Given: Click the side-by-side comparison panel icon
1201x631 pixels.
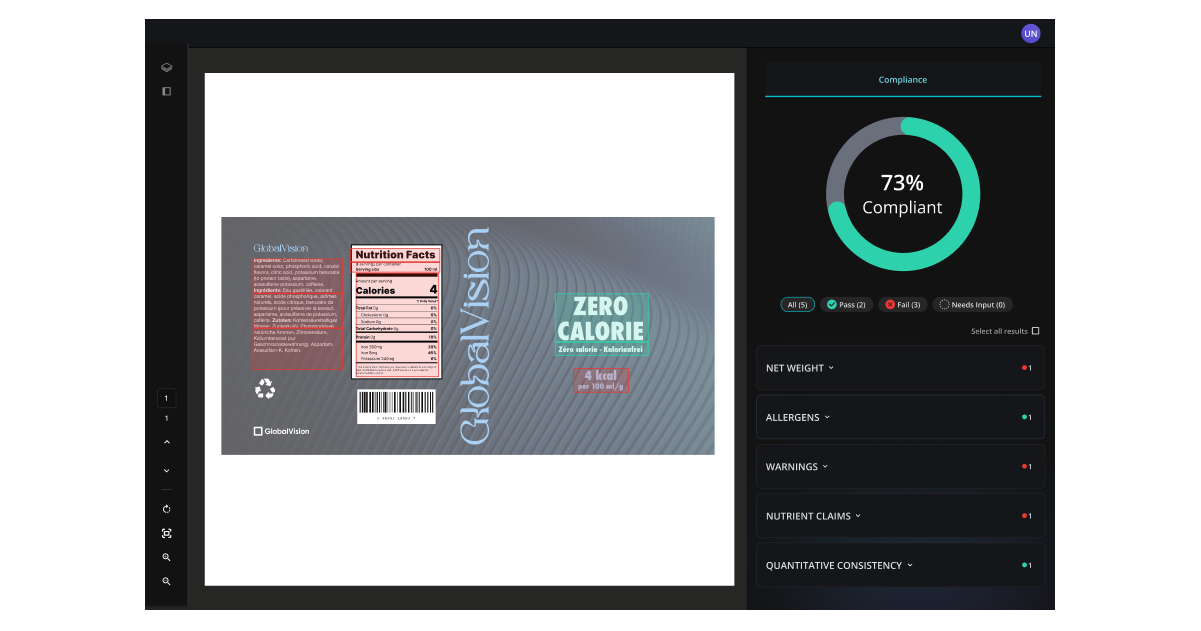Looking at the screenshot, I should click(166, 91).
